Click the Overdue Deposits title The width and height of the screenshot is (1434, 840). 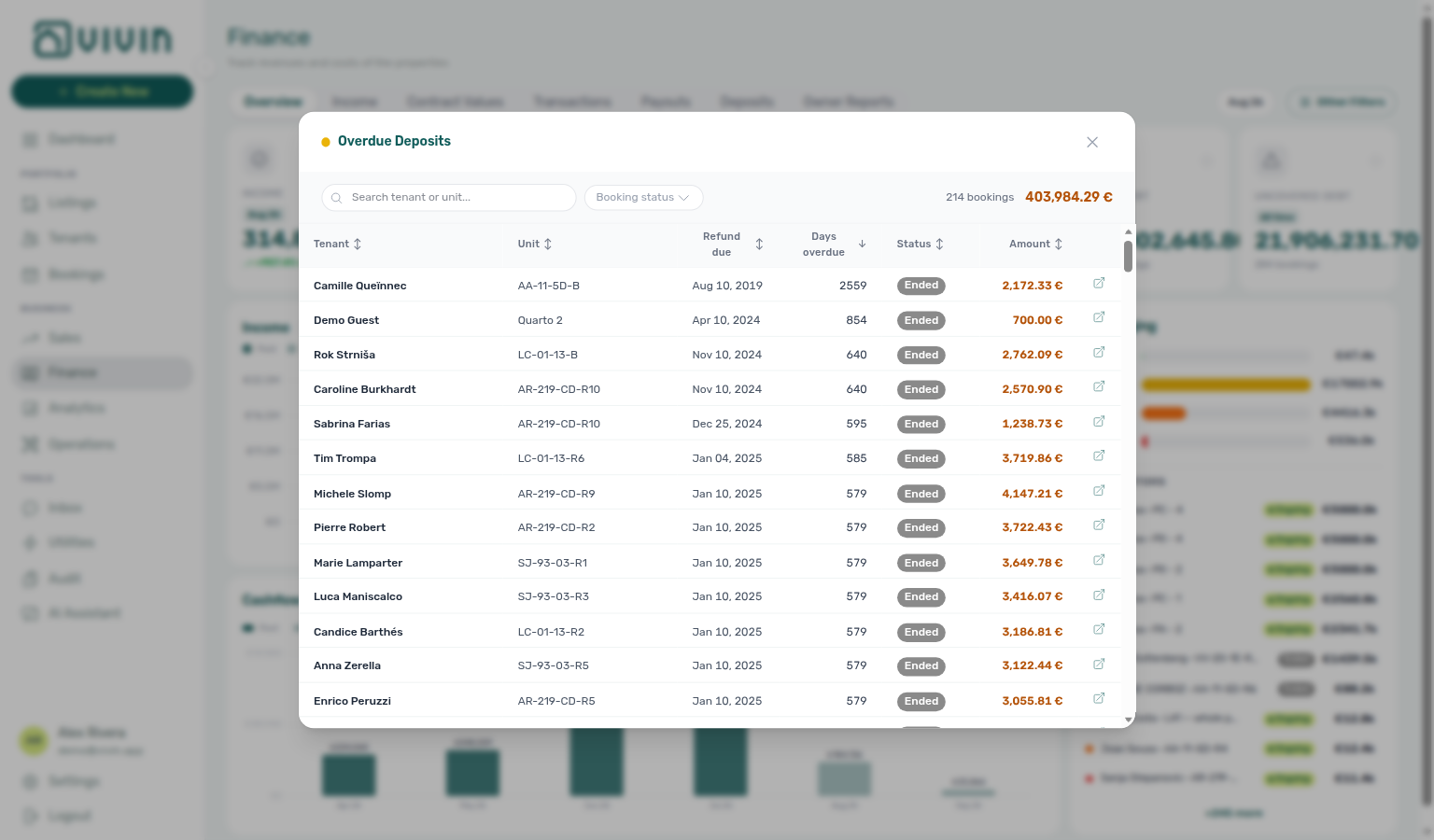point(394,141)
